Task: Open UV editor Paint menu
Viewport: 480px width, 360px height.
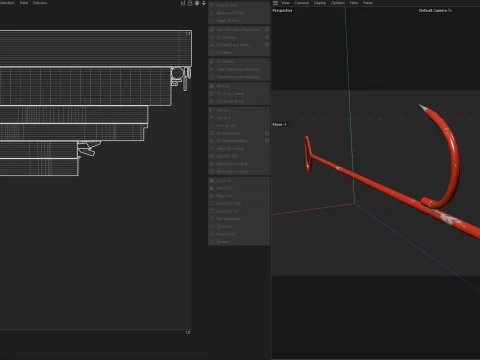Action: 24,3
